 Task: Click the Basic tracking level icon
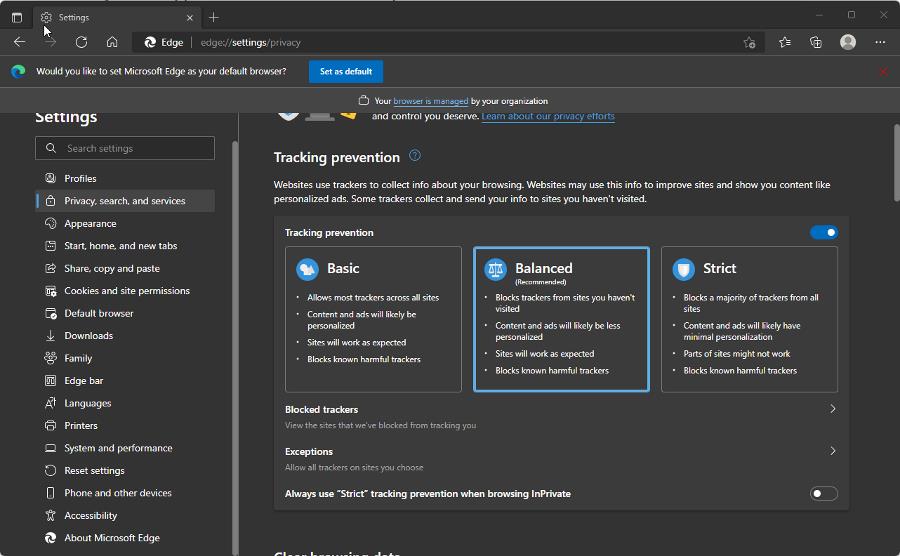click(307, 269)
